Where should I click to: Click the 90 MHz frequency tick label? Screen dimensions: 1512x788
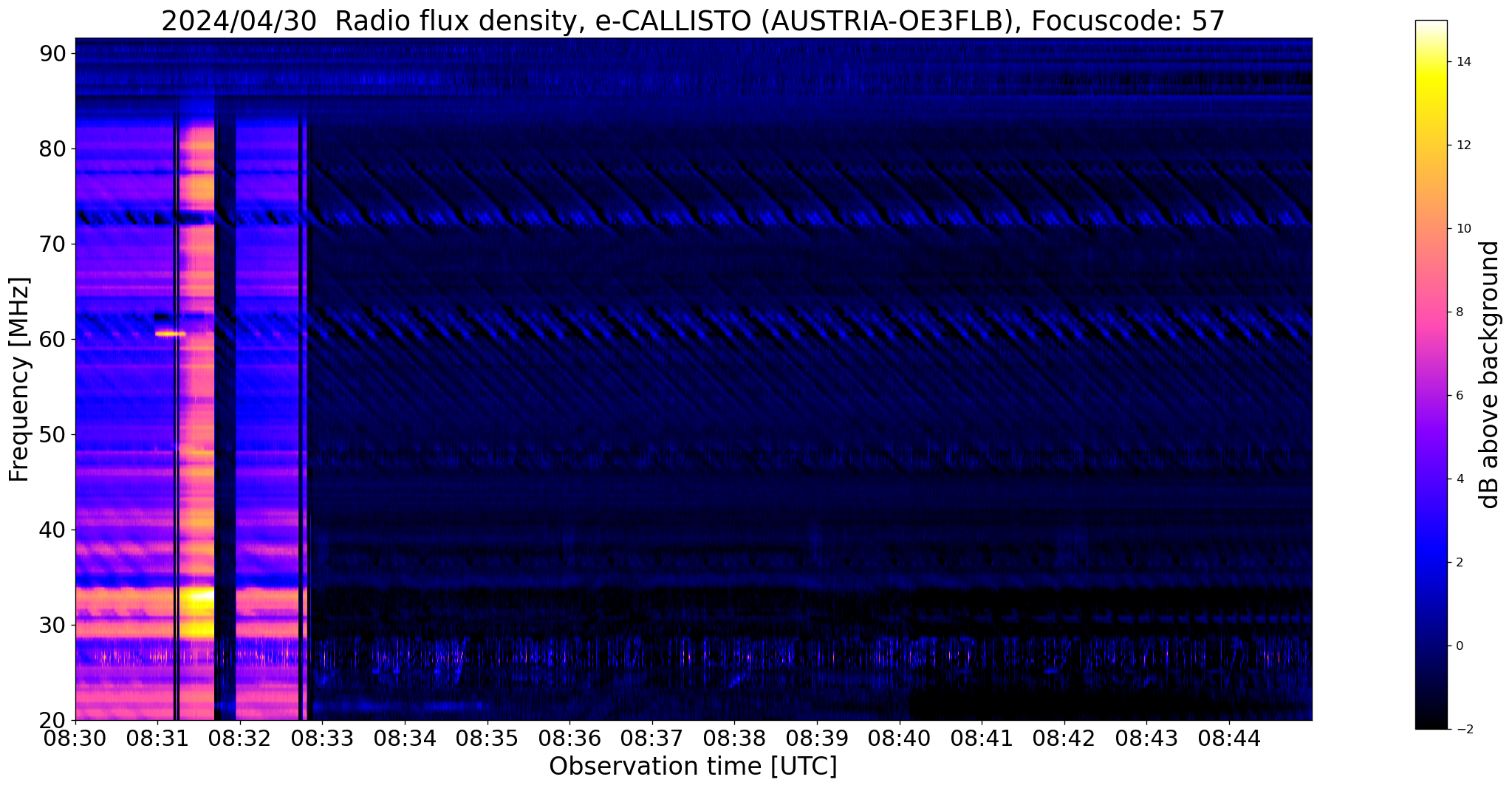[52, 54]
